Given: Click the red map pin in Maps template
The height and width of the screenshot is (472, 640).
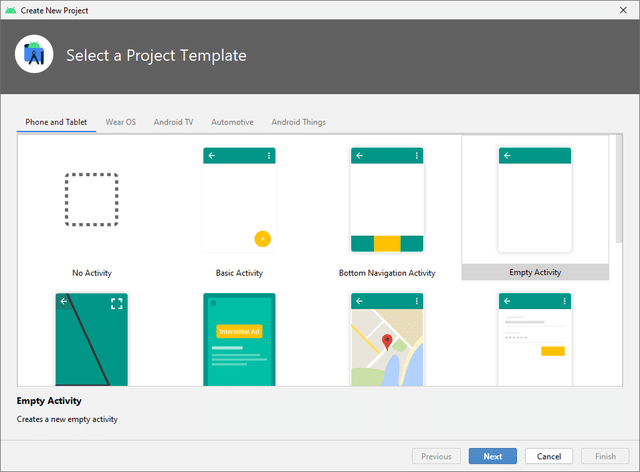Looking at the screenshot, I should pyautogui.click(x=387, y=342).
